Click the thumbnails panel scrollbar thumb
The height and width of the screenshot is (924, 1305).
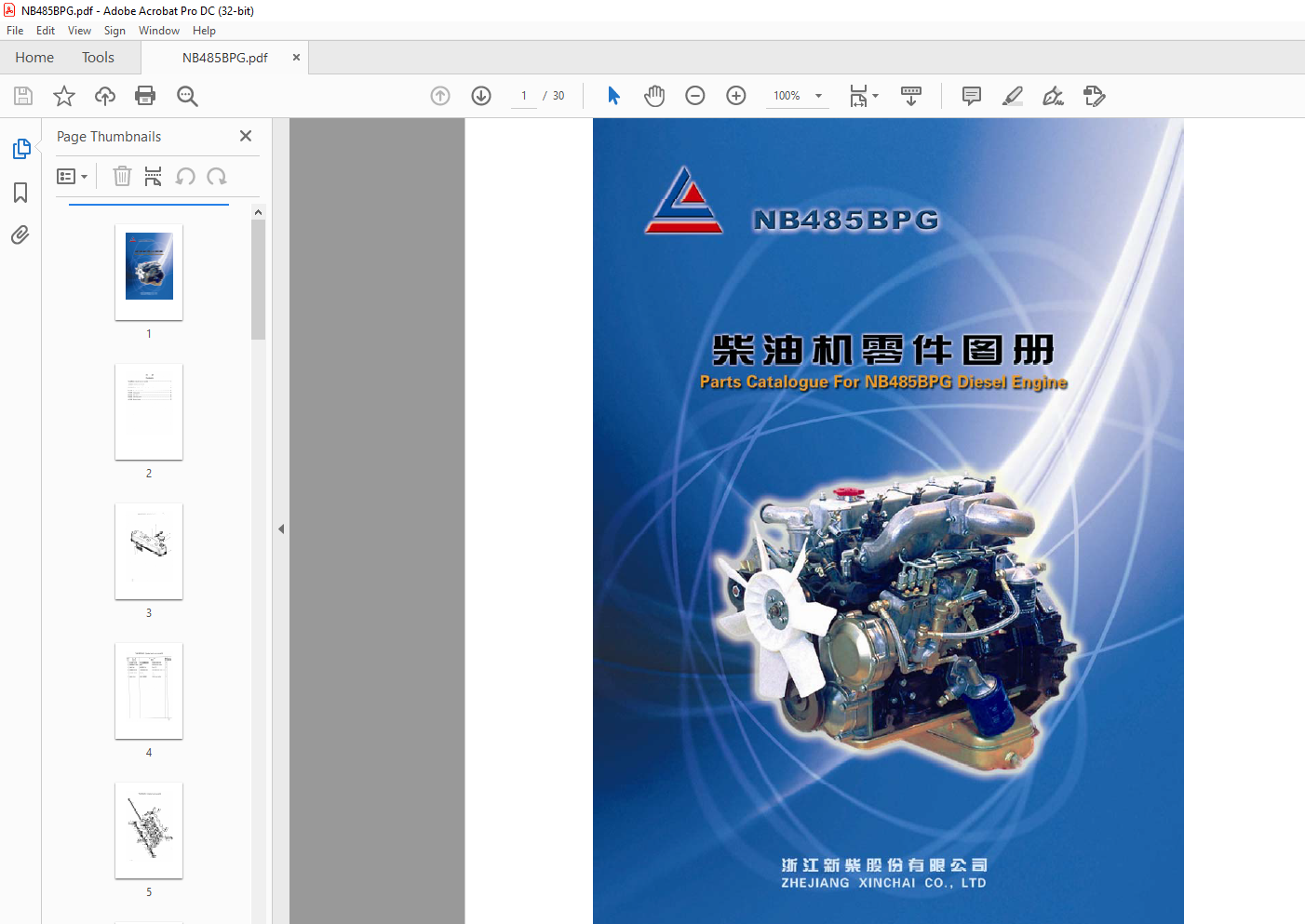(x=258, y=279)
